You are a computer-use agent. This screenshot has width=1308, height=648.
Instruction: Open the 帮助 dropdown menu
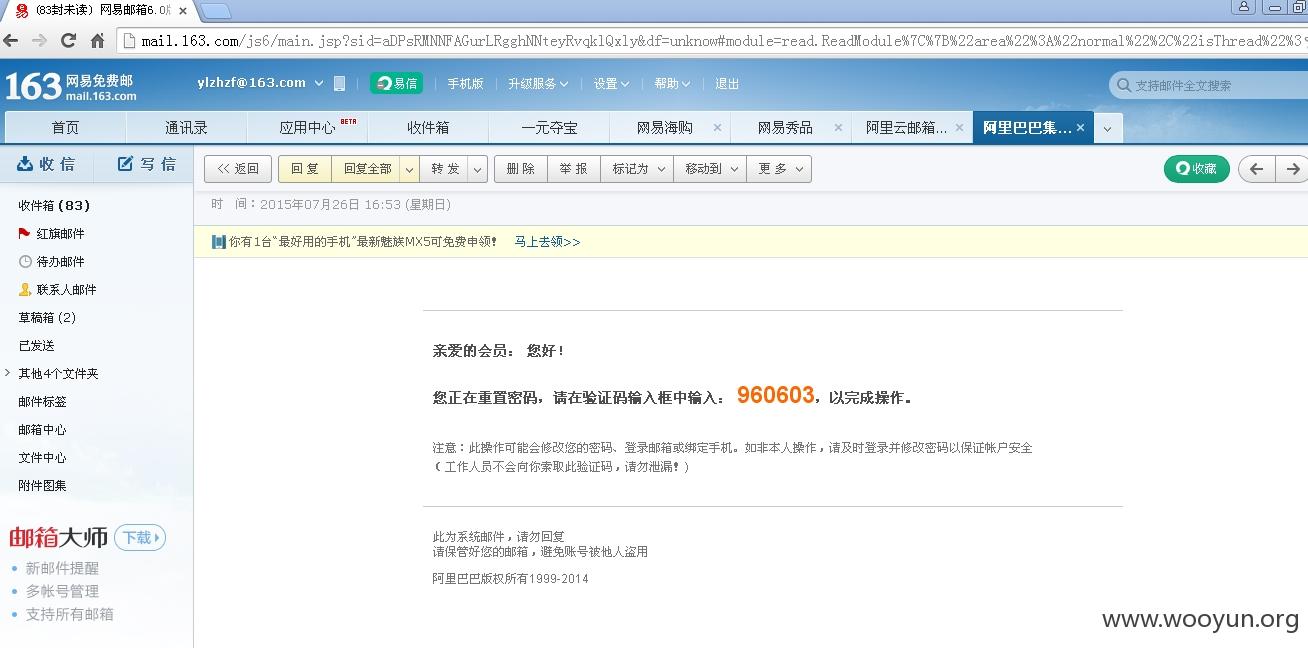tap(672, 84)
